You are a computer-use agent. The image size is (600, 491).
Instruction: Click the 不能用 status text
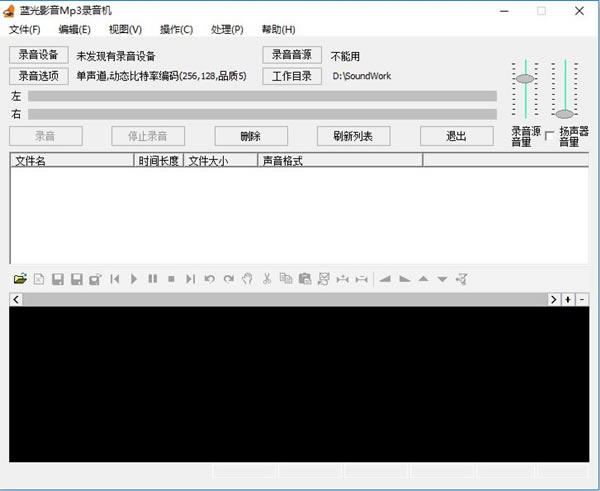coord(345,56)
